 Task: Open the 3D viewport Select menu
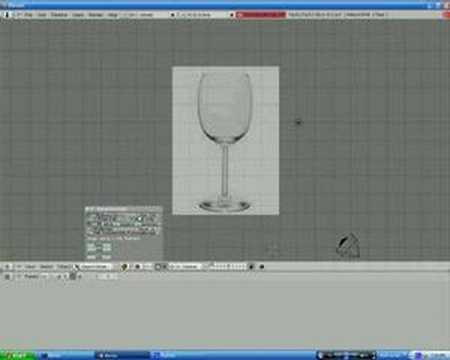point(47,267)
